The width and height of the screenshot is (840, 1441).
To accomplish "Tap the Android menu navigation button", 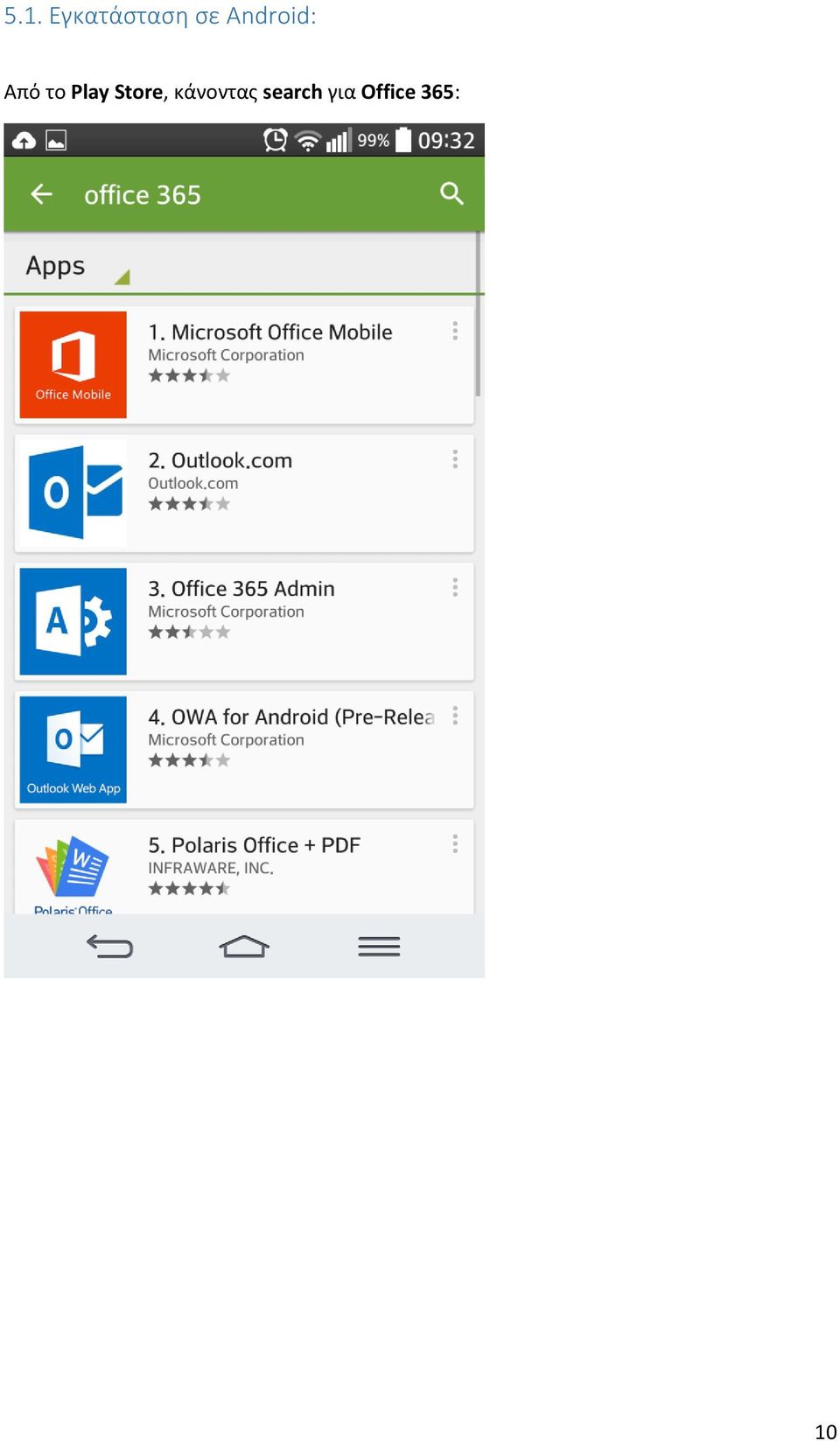I will coord(379,946).
